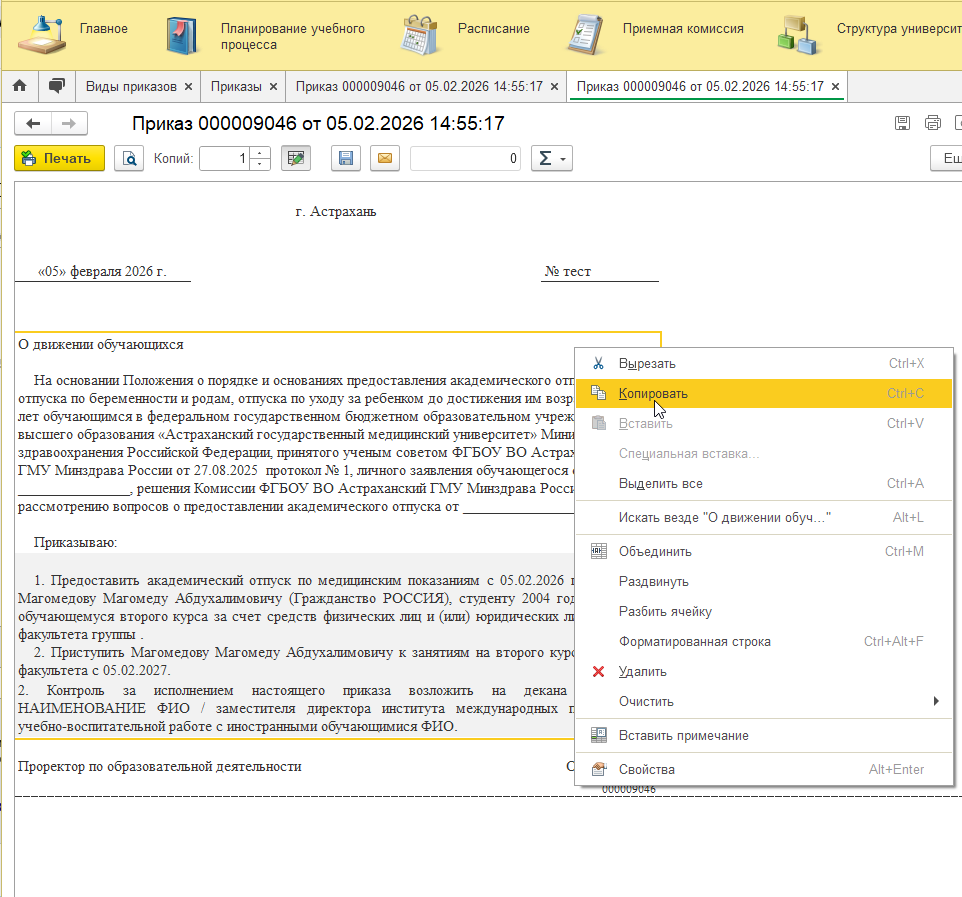This screenshot has height=897, width=962.
Task: Expand the sum Σ dropdown
Action: coord(551,158)
